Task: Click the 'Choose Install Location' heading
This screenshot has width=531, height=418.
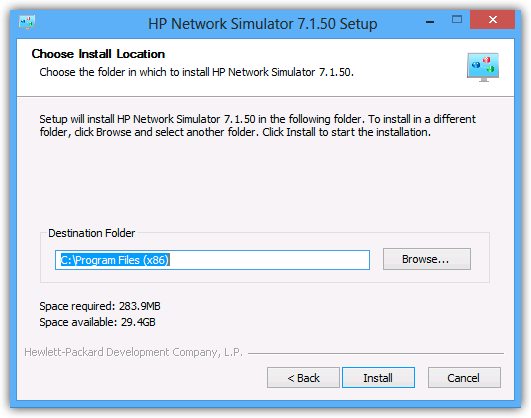Action: click(98, 54)
